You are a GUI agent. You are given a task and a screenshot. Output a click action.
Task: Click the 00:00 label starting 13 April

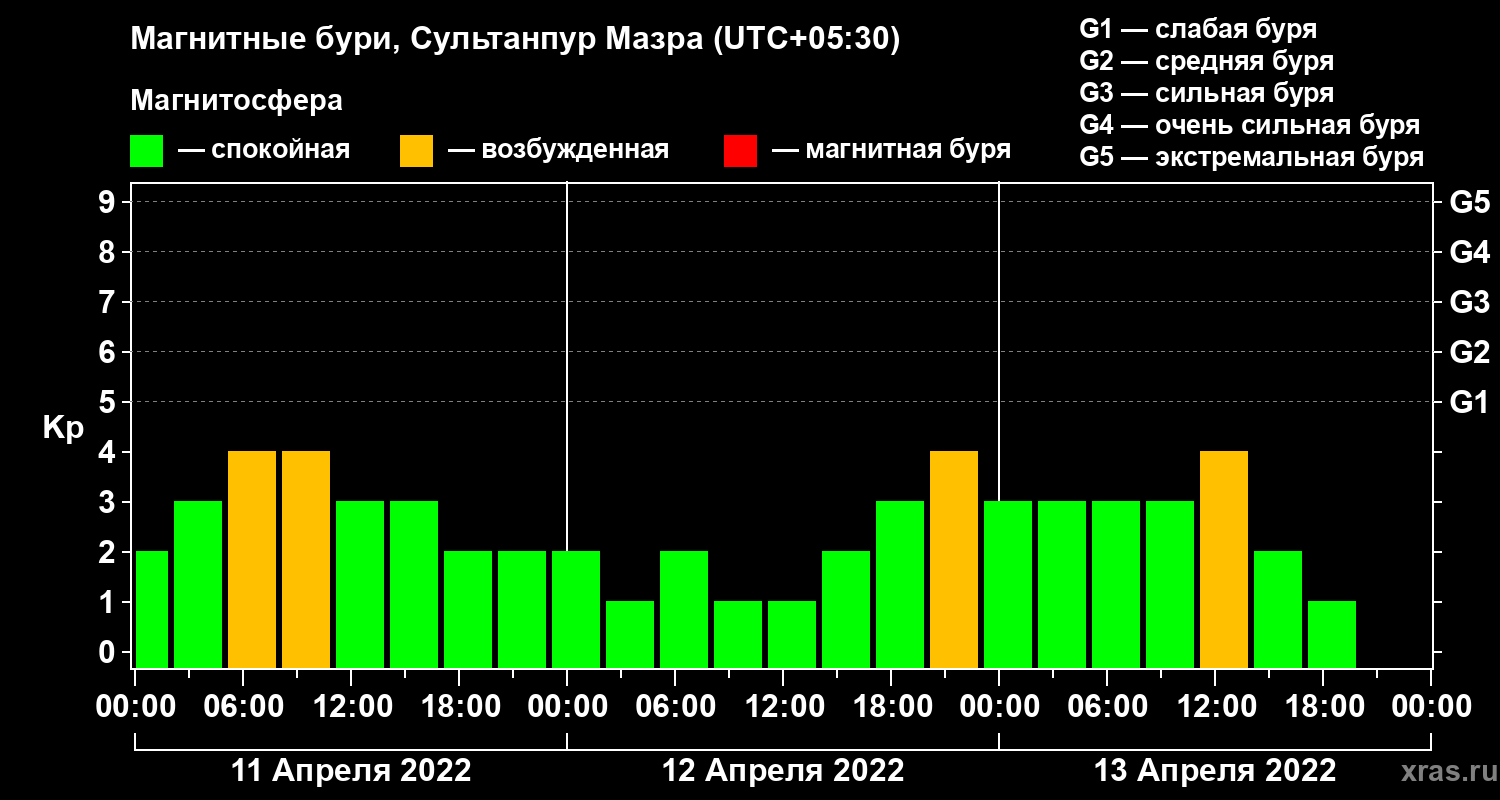(999, 706)
